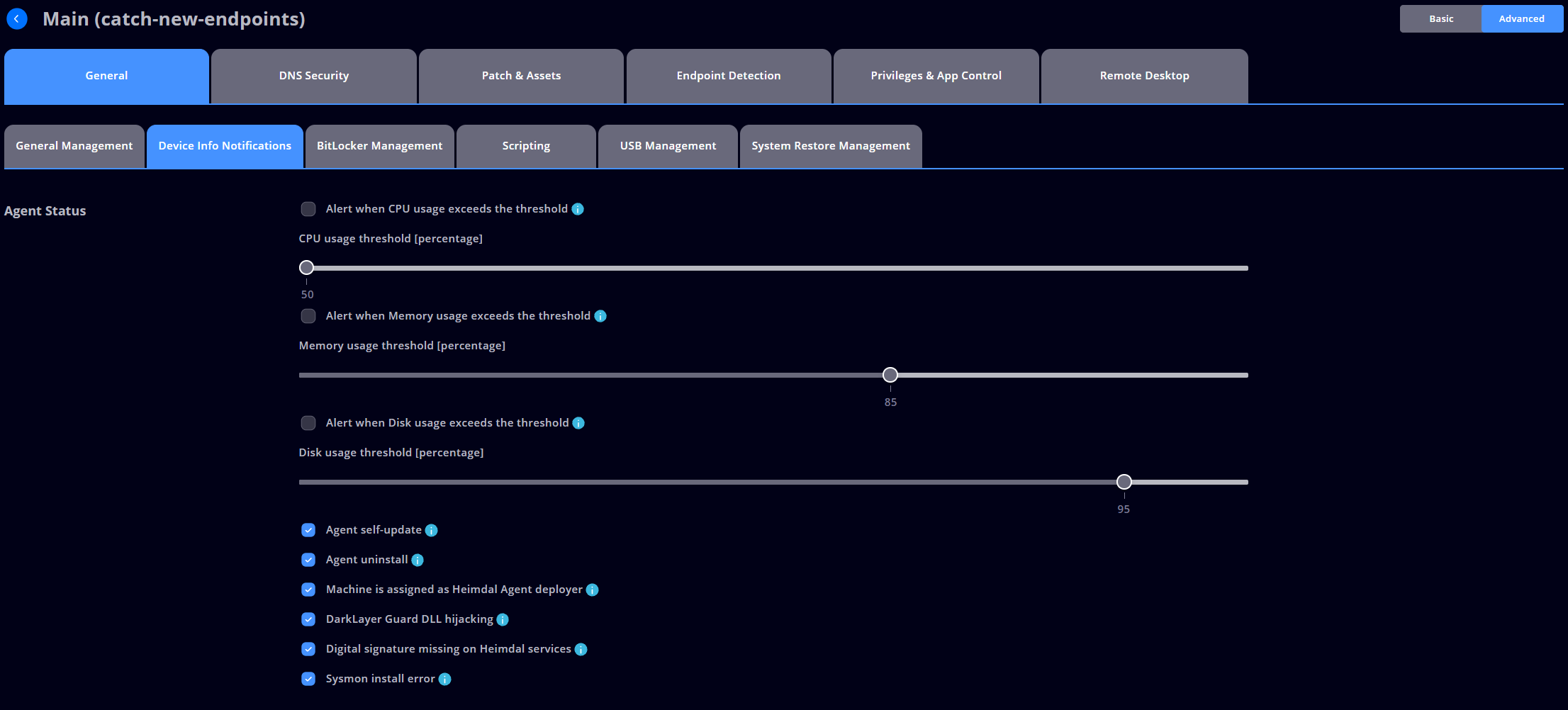The width and height of the screenshot is (1568, 710).
Task: Select the General top tab
Action: 106,76
